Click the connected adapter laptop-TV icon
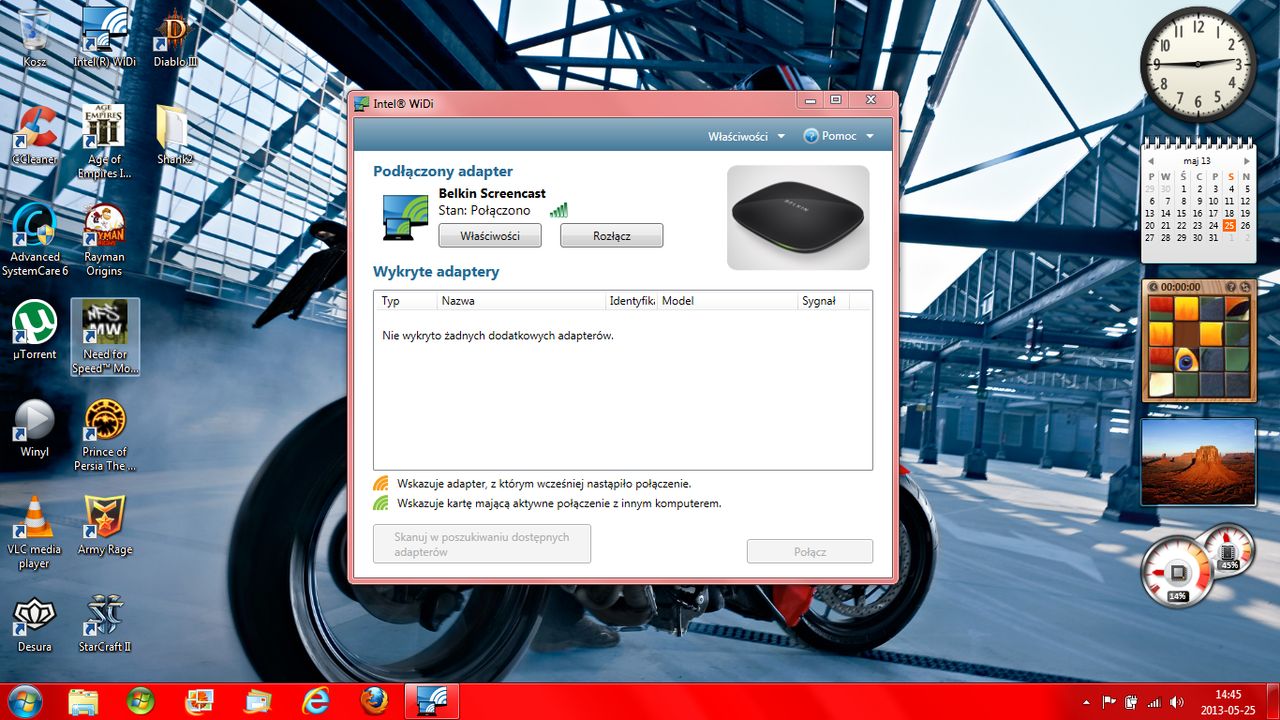The image size is (1280, 720). click(406, 218)
